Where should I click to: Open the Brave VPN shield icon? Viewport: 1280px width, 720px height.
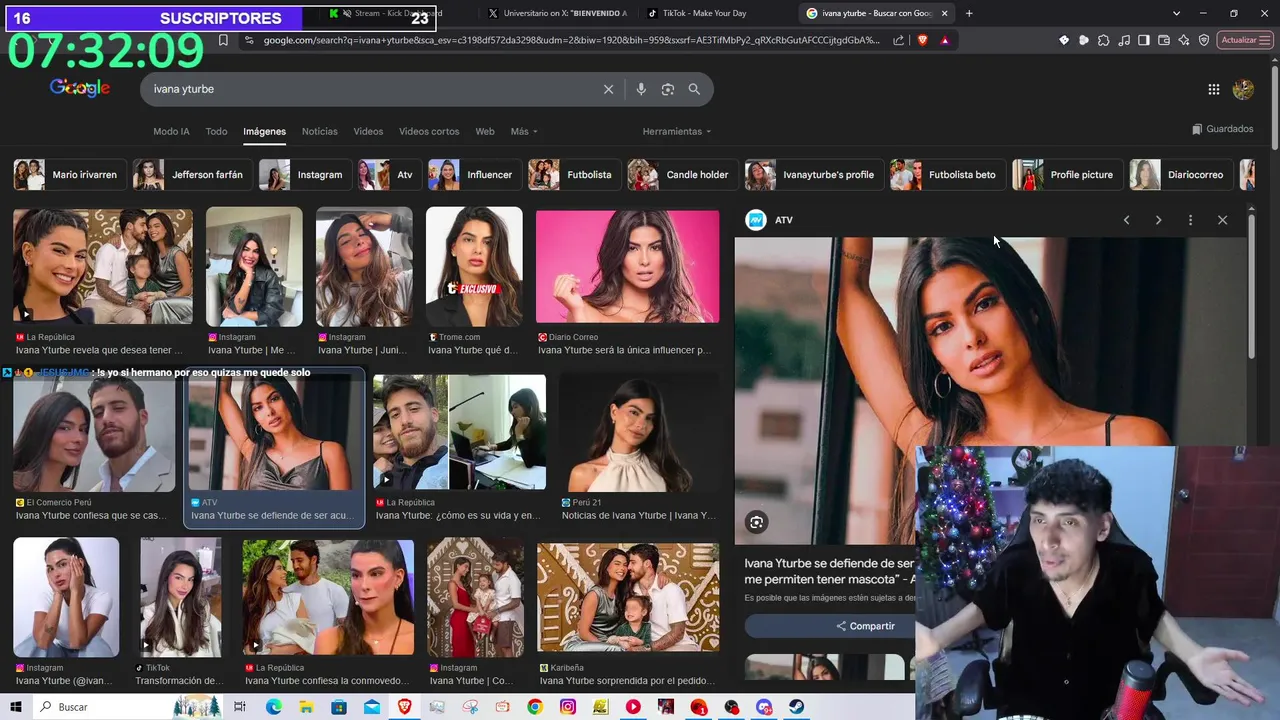[1204, 40]
